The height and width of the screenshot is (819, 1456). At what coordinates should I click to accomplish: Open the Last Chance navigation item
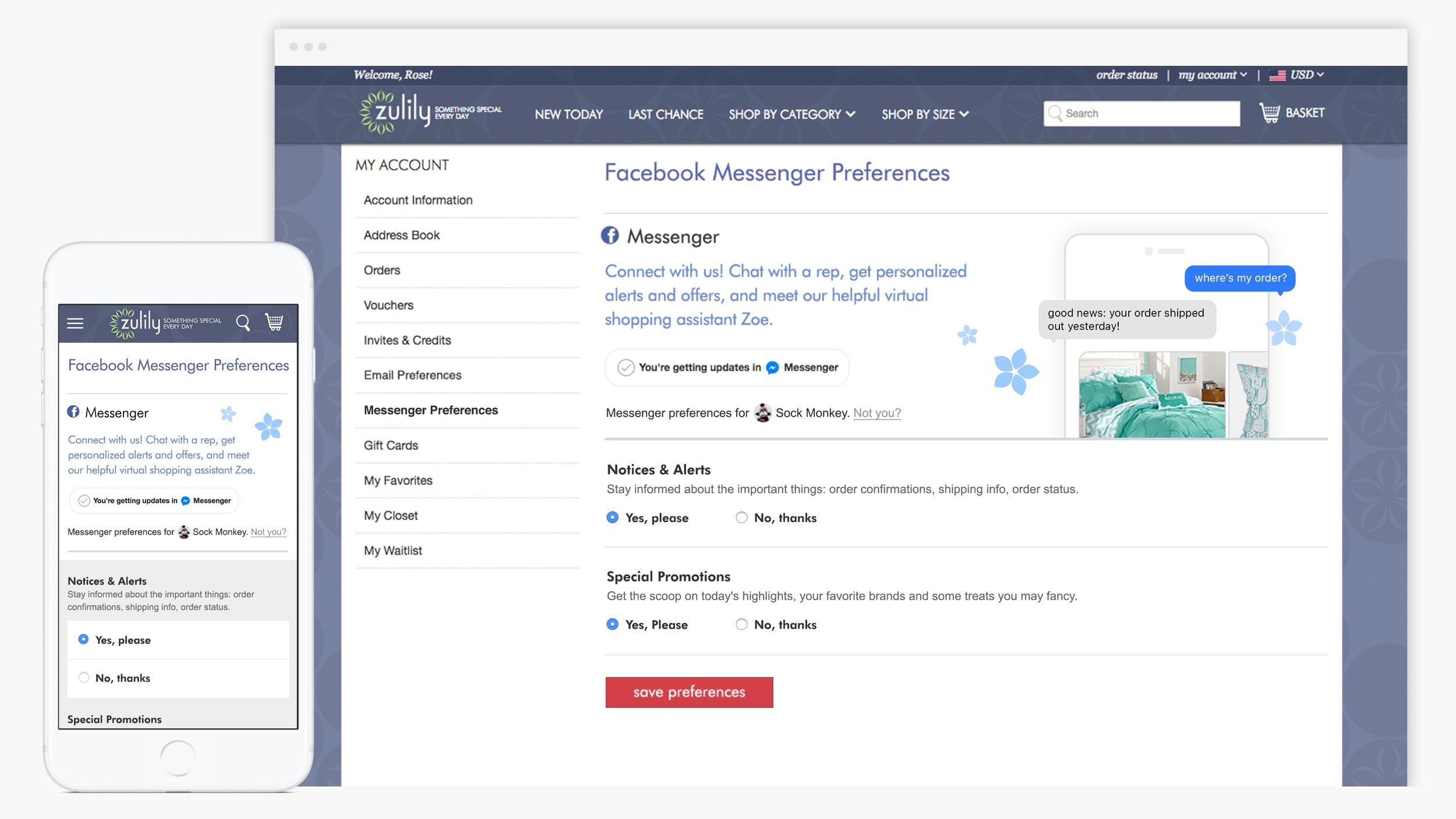(666, 114)
